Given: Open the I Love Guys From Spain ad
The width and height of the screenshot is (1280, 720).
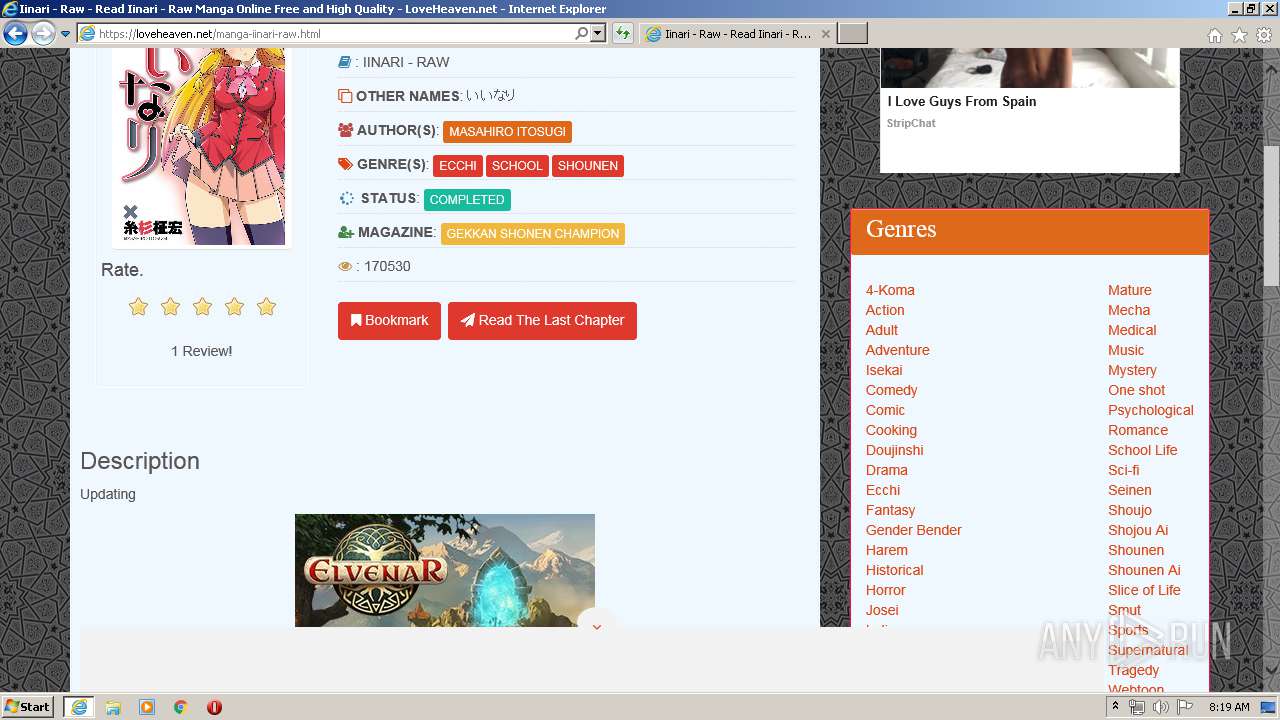Looking at the screenshot, I should [1030, 110].
